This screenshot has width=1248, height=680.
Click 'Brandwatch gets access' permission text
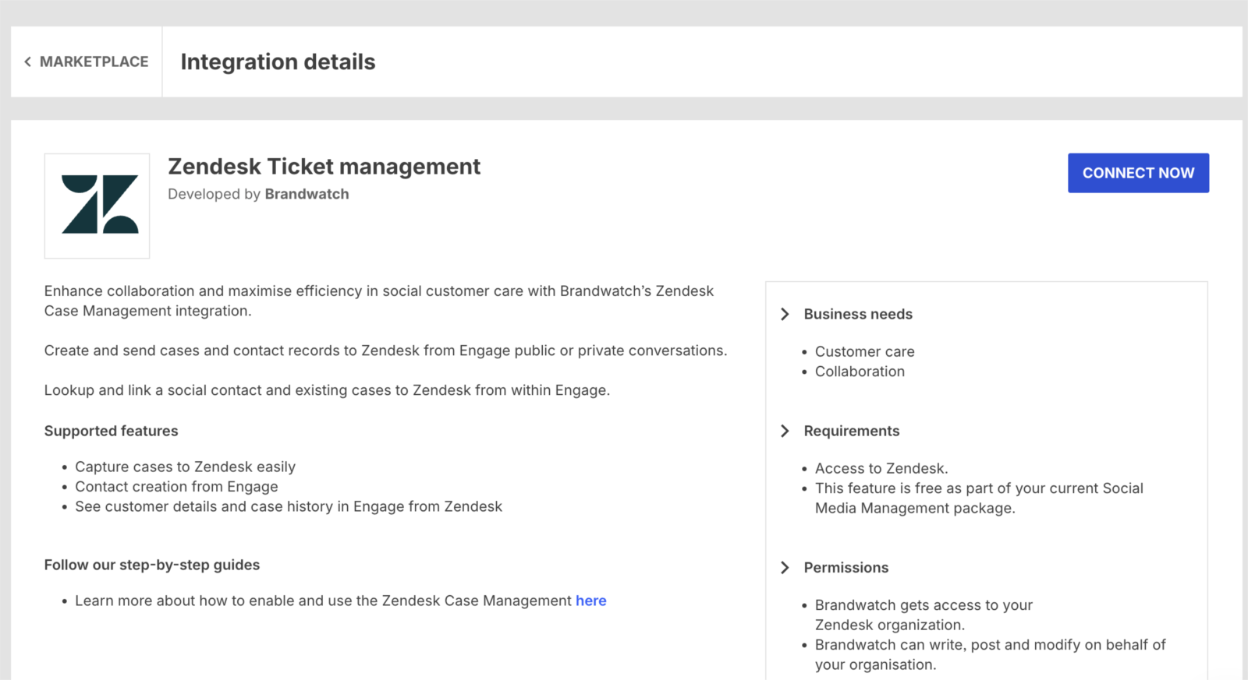(924, 615)
